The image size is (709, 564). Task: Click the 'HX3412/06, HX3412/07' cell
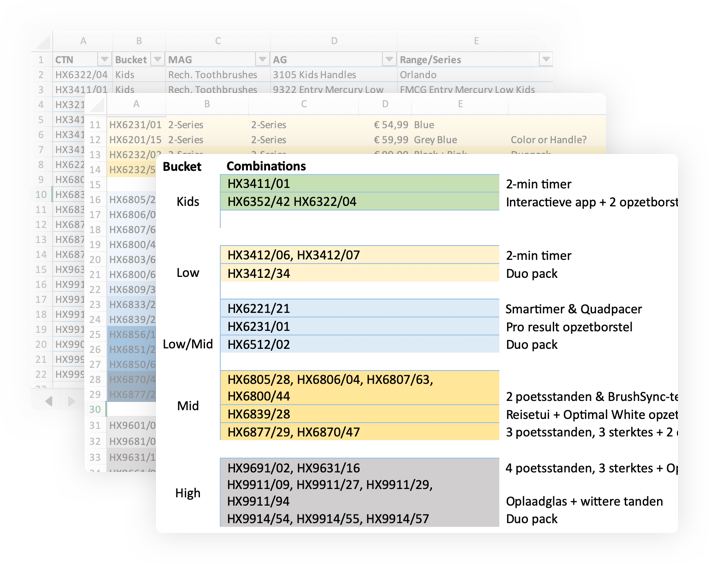(x=359, y=255)
